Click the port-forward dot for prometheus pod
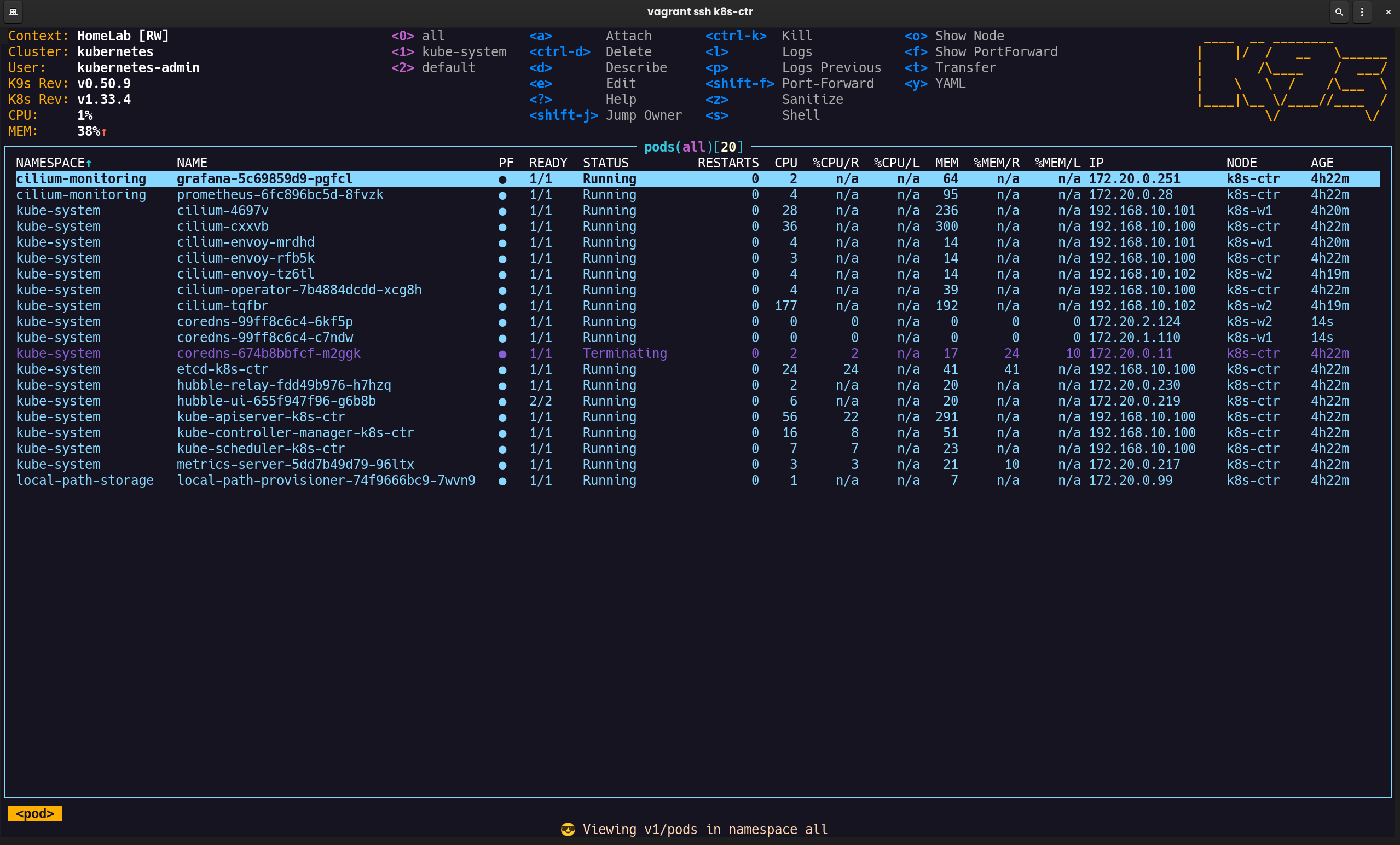This screenshot has width=1400, height=845. click(502, 195)
